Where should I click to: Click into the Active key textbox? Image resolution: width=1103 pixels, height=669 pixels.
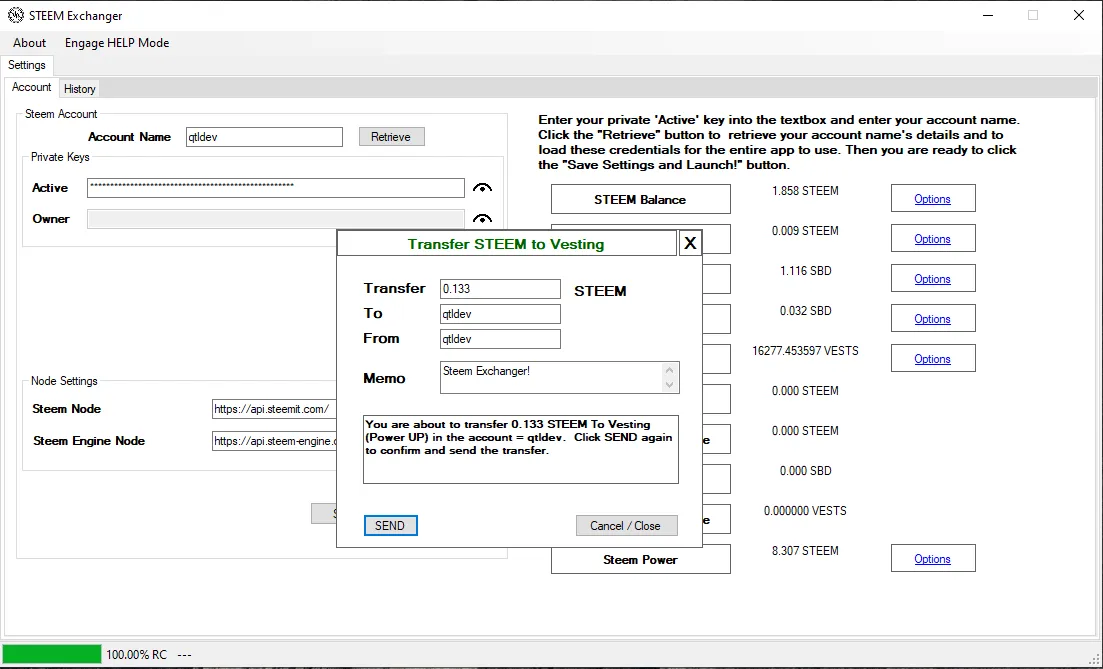click(x=276, y=188)
